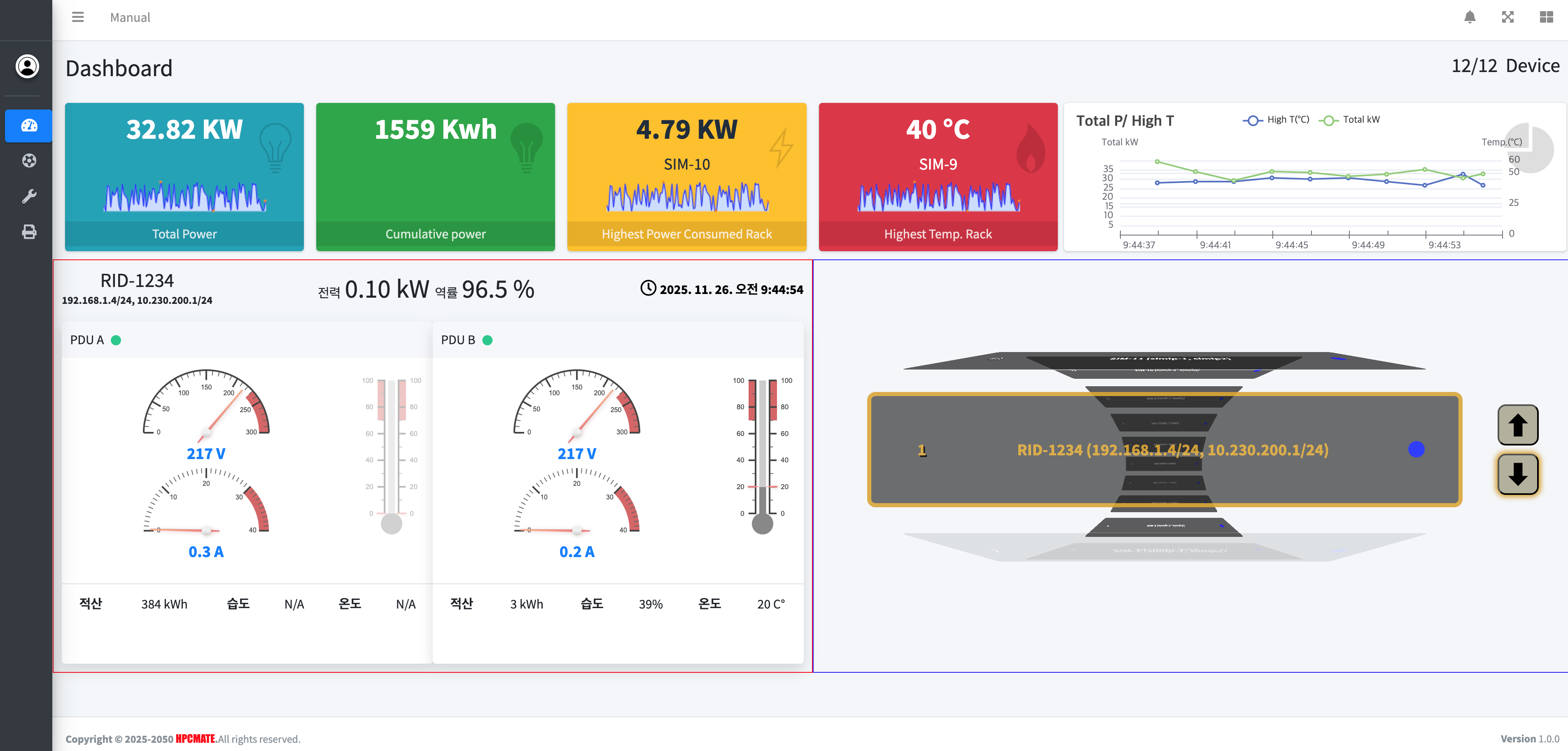Click the HPCMATE footer link

(195, 739)
